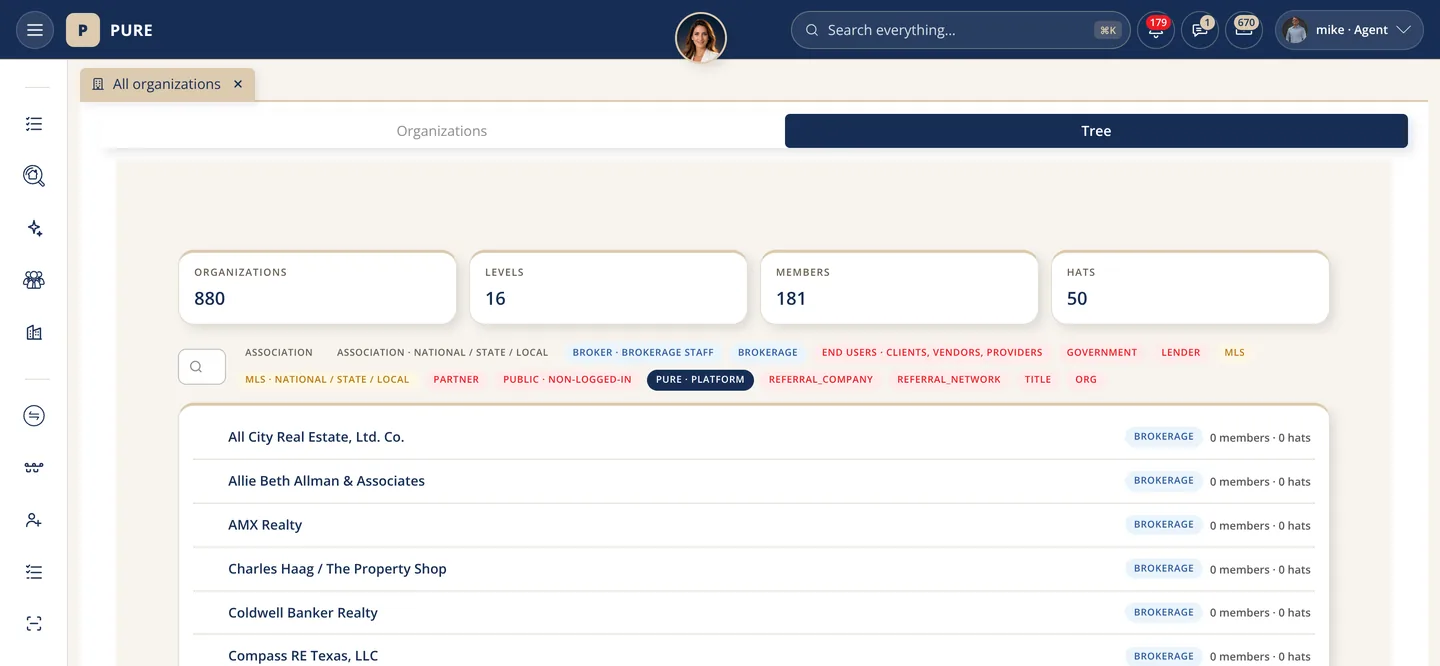This screenshot has height=666, width=1440.
Task: Click the HATS 50 stat card
Action: [x=1190, y=287]
